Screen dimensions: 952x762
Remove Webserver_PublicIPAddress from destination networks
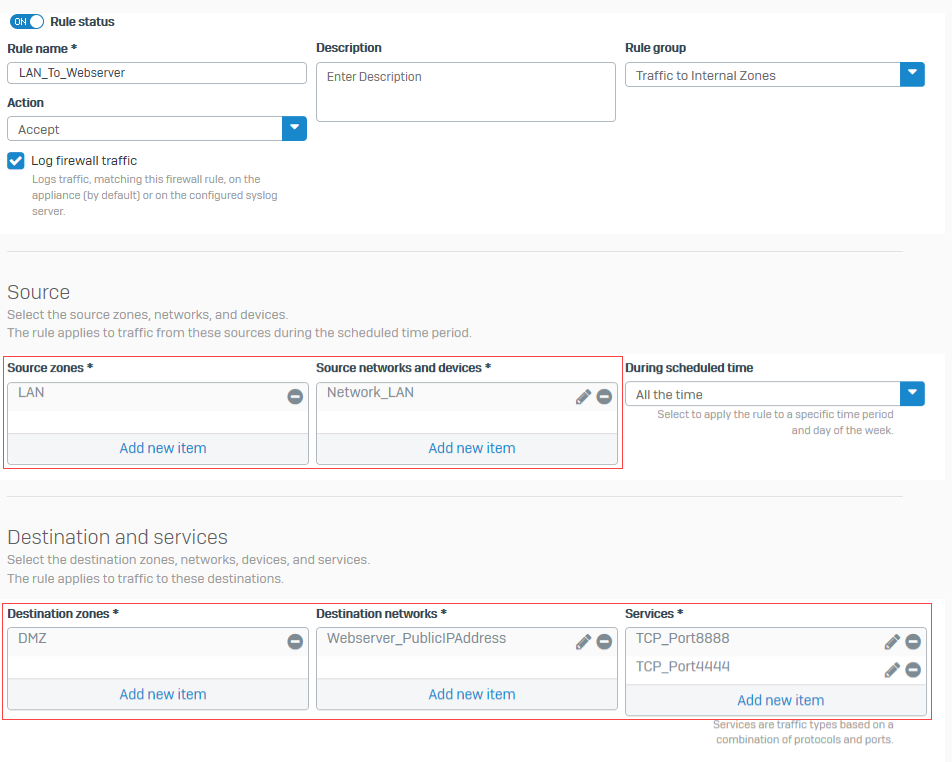coord(604,641)
